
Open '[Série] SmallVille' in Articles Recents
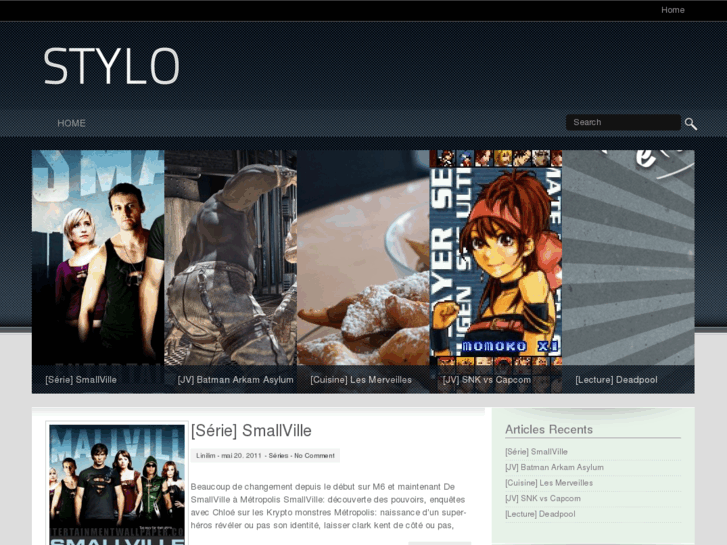pos(536,451)
